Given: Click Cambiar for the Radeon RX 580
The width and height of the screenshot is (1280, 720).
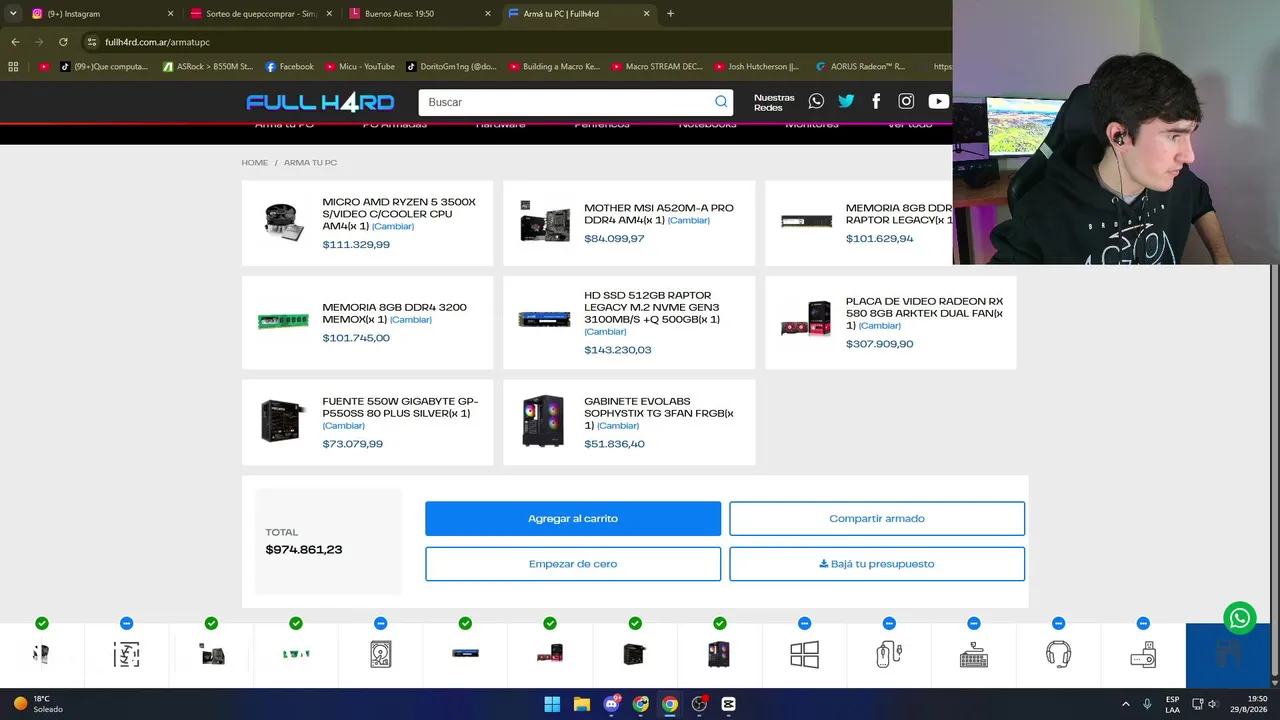Looking at the screenshot, I should pyautogui.click(x=880, y=326).
